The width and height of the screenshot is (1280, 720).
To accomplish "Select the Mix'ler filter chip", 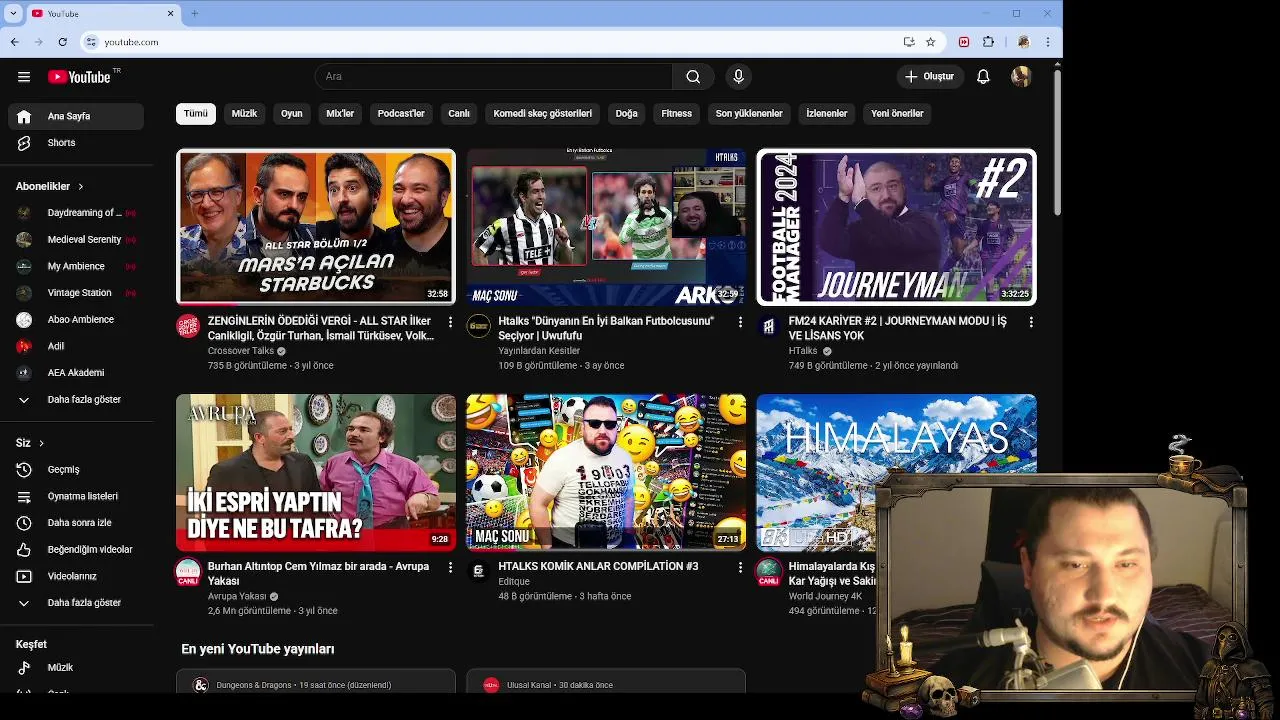I will (340, 114).
